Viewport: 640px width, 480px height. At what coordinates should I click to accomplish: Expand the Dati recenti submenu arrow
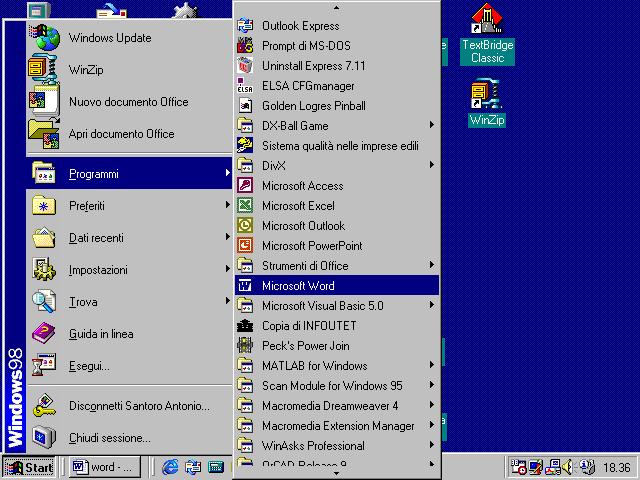pos(227,237)
